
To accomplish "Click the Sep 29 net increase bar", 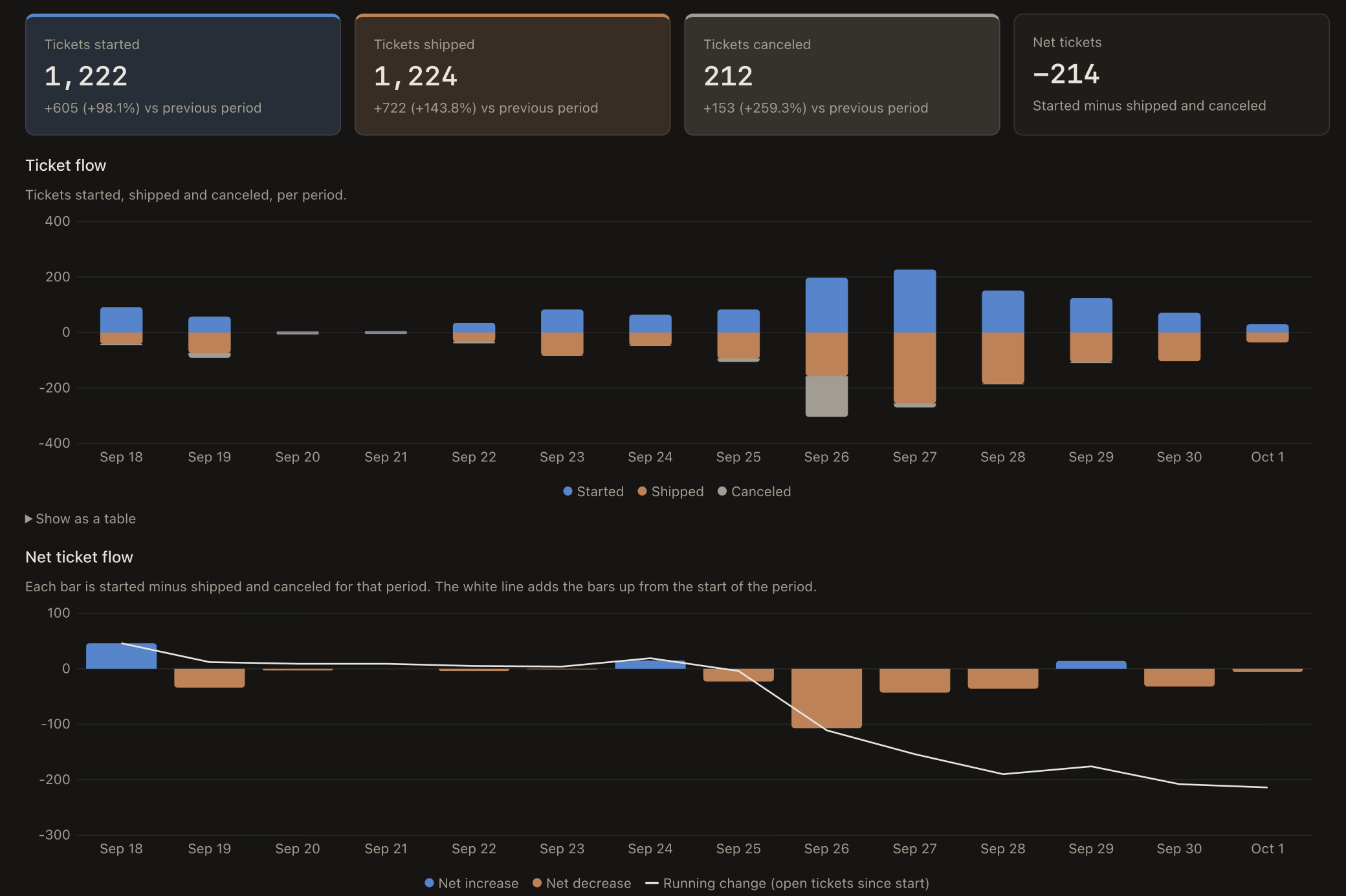I will [x=1091, y=665].
